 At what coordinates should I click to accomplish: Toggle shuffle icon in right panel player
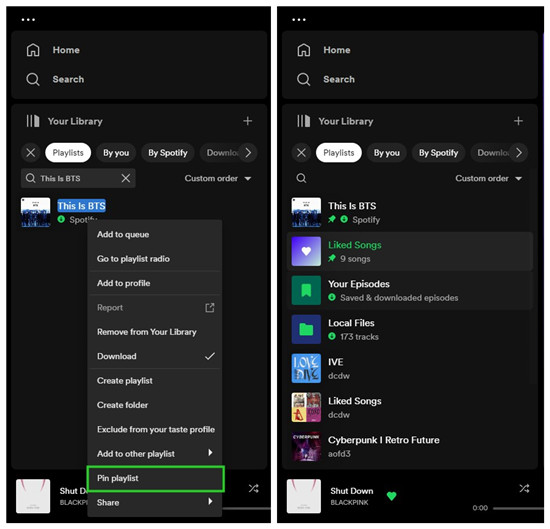point(524,488)
